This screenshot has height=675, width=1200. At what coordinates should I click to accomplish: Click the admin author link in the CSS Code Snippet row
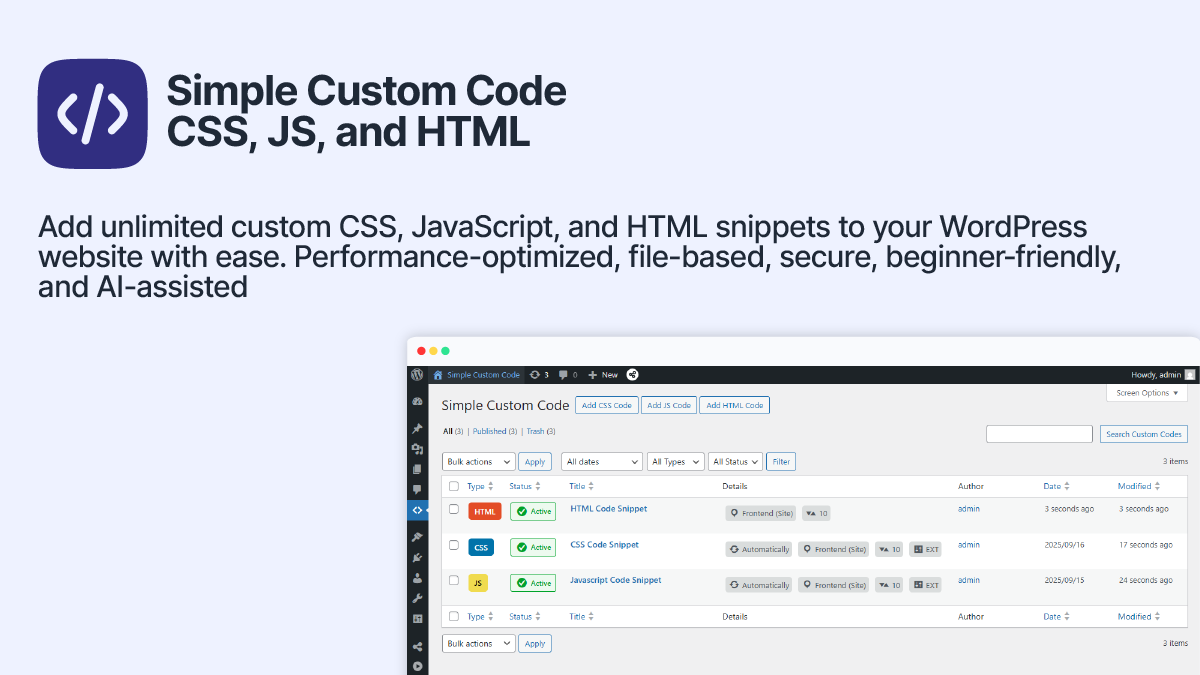point(968,545)
